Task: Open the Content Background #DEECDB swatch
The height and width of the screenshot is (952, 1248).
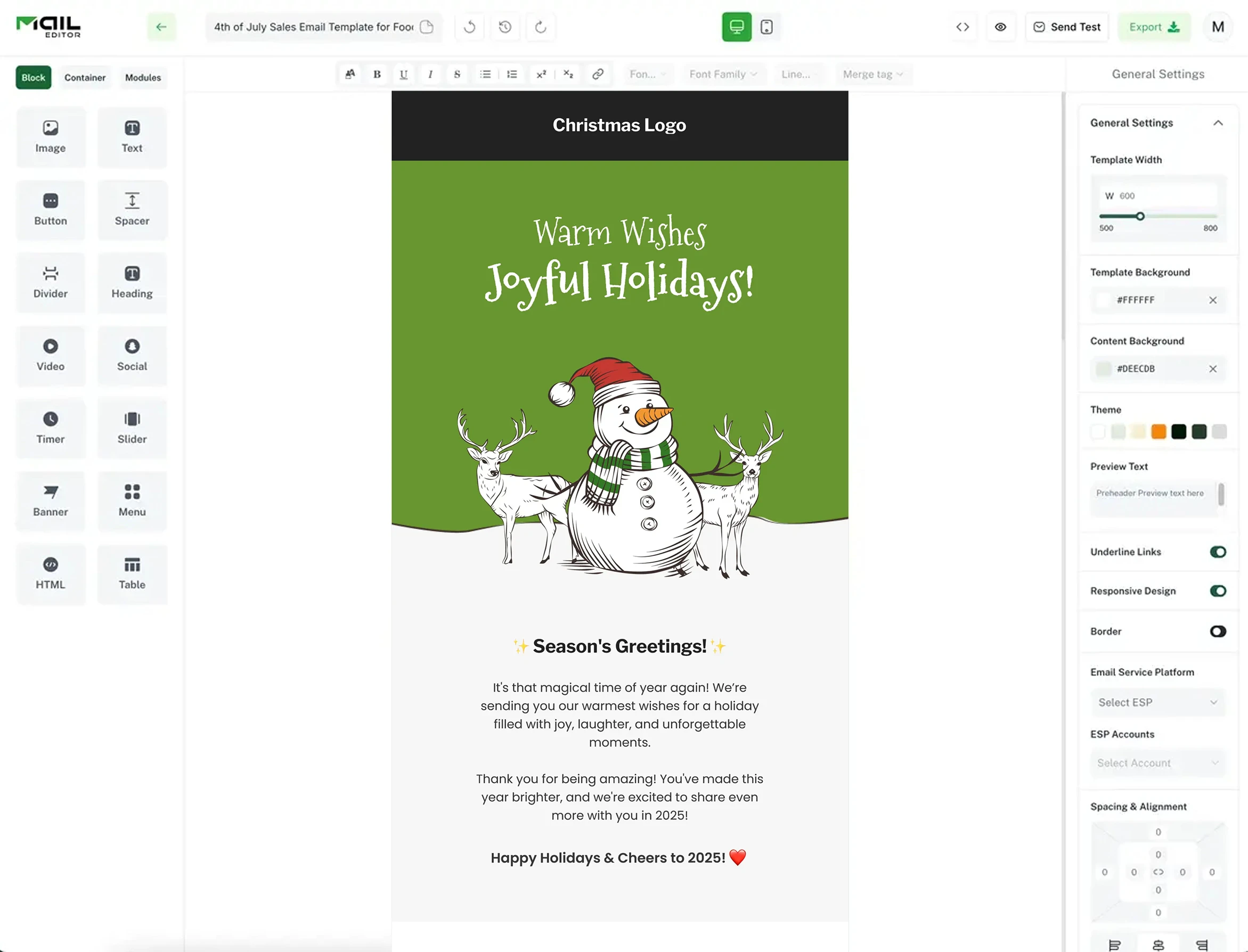Action: 1103,369
